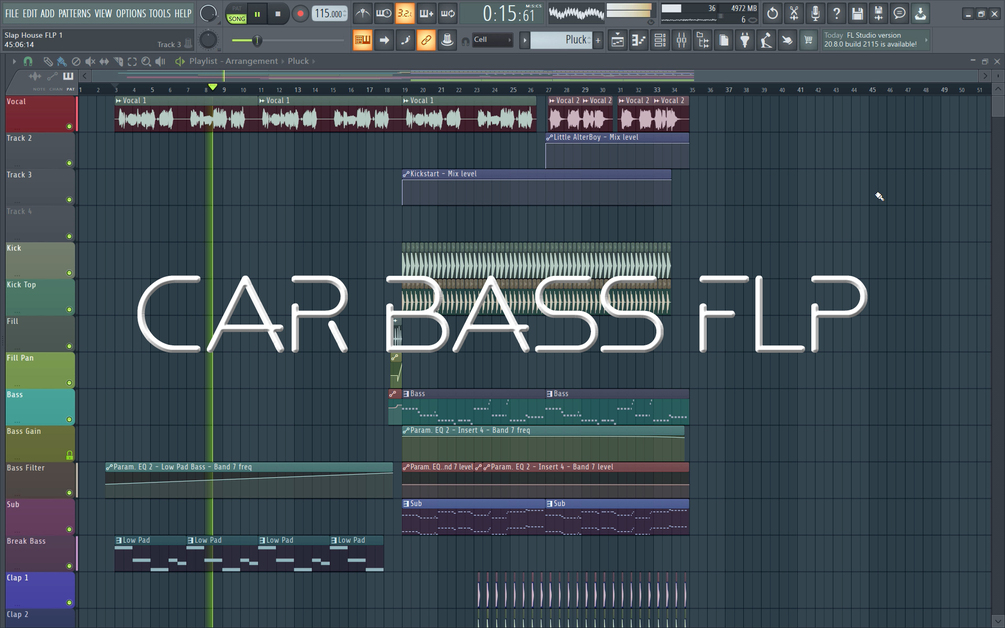Click the Pluck breadcrumb in playlist title

coord(298,62)
